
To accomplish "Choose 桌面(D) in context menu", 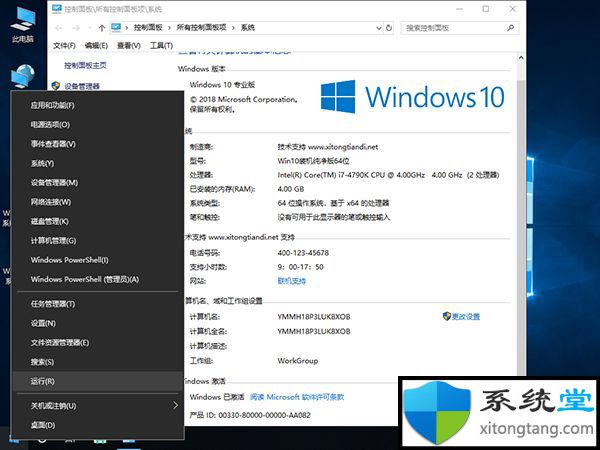I will tap(98, 425).
